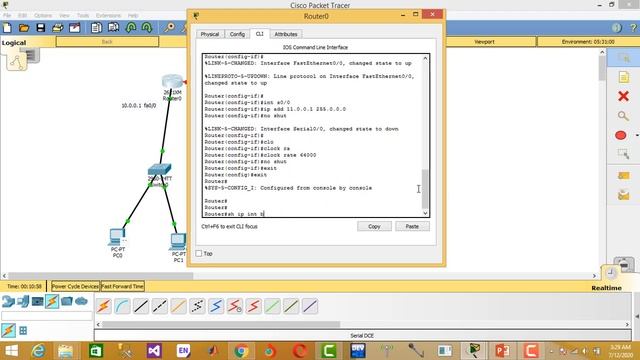This screenshot has width=640, height=360.
Task: Switch to the Realtime mode tab
Action: tap(606, 288)
